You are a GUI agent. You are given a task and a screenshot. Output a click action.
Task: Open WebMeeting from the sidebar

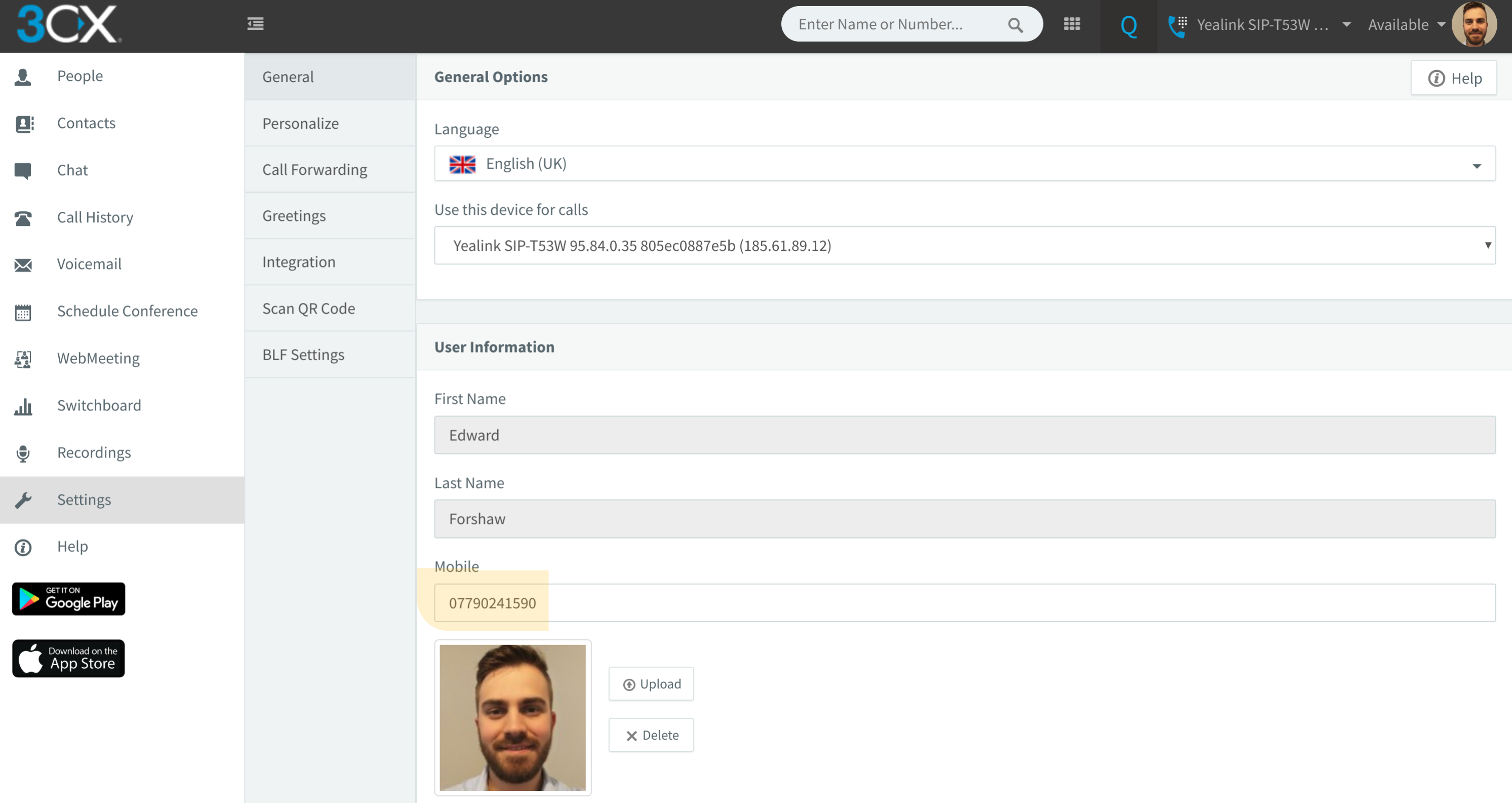tap(98, 358)
